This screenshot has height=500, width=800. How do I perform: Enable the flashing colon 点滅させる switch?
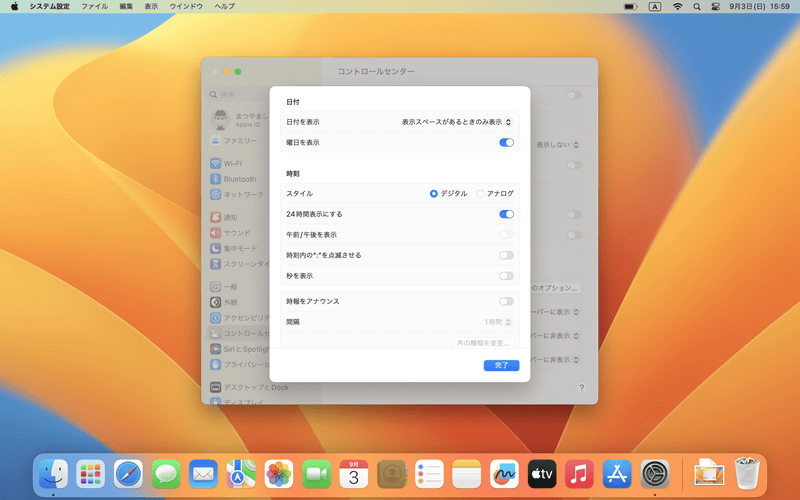tap(506, 255)
